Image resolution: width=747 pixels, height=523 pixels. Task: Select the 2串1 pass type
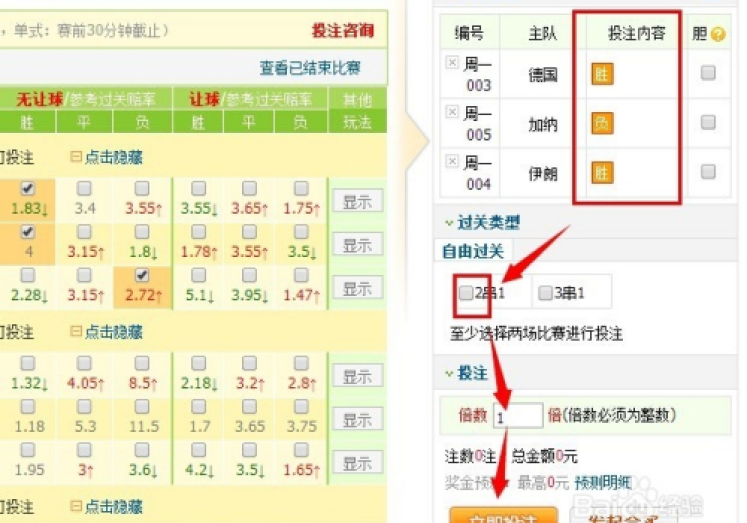[466, 293]
